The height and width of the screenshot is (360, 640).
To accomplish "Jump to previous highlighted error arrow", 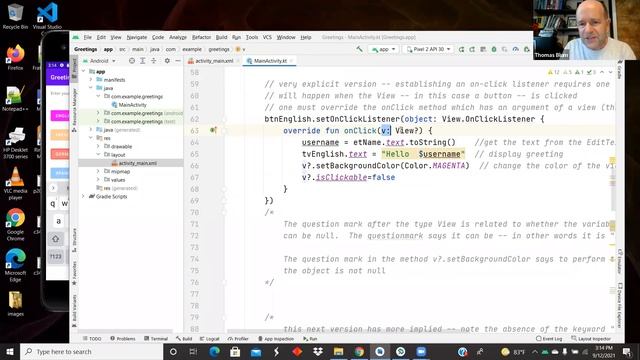I will [602, 72].
